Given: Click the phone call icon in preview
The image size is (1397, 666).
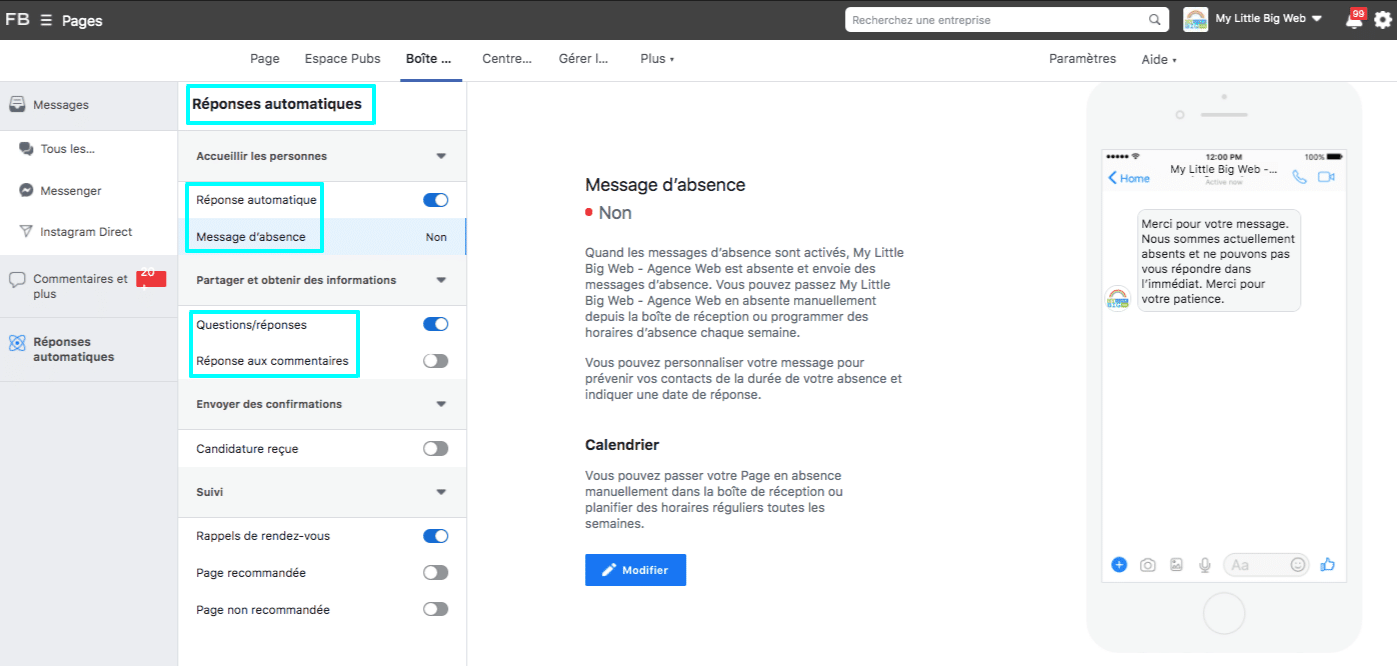Looking at the screenshot, I should (1299, 177).
